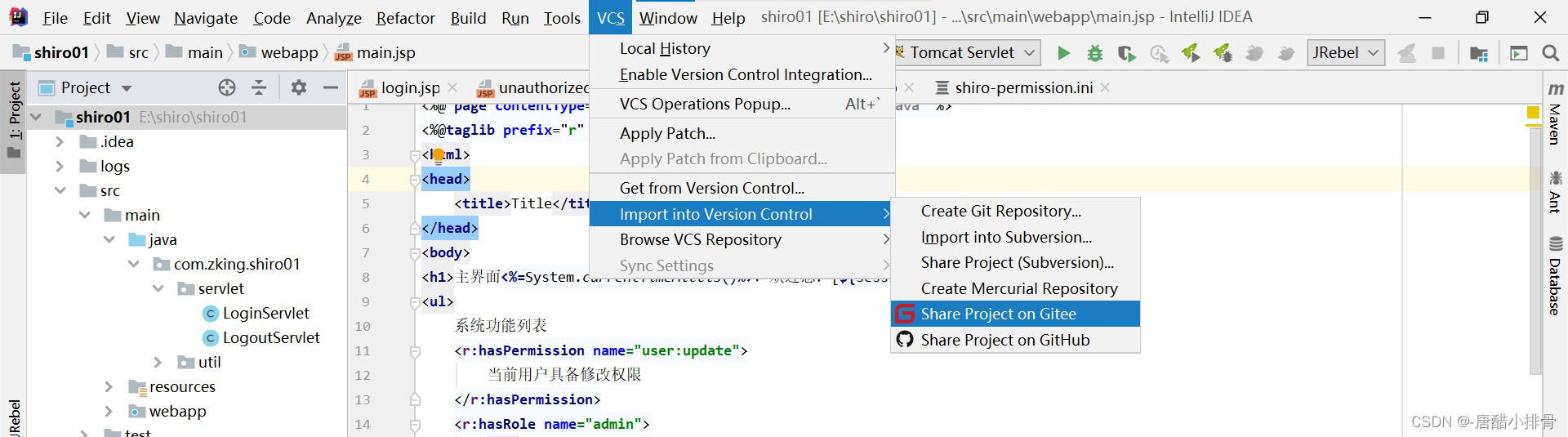Image resolution: width=1568 pixels, height=437 pixels.
Task: Collapse the com.zking.shiro01 package
Action: pos(133,265)
